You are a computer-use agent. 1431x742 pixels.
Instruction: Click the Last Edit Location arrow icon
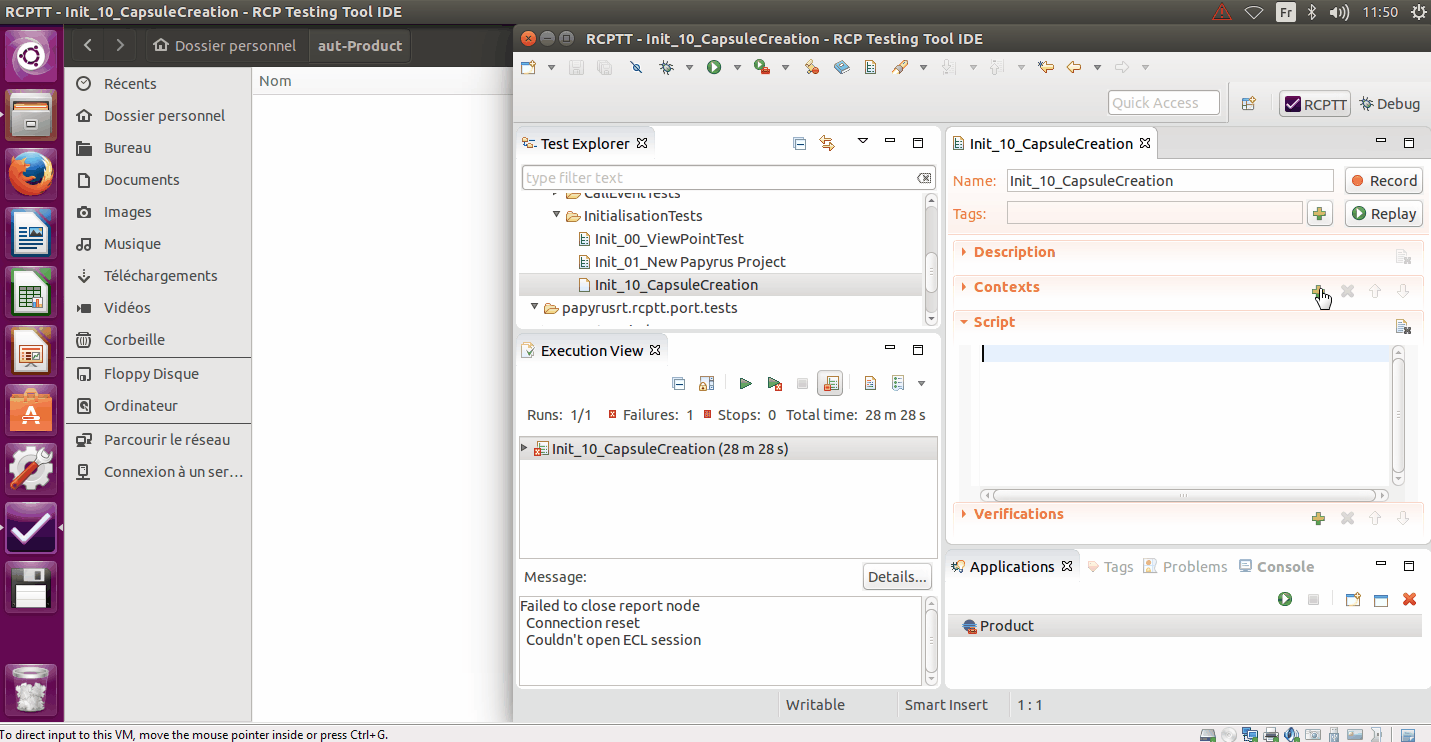(x=1046, y=68)
